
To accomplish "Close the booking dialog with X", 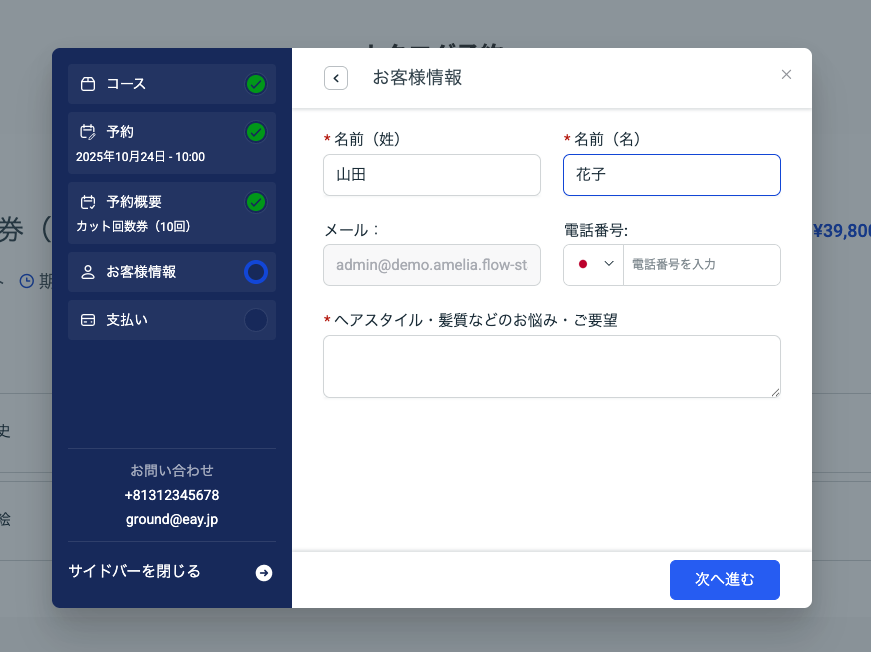I will coord(786,74).
